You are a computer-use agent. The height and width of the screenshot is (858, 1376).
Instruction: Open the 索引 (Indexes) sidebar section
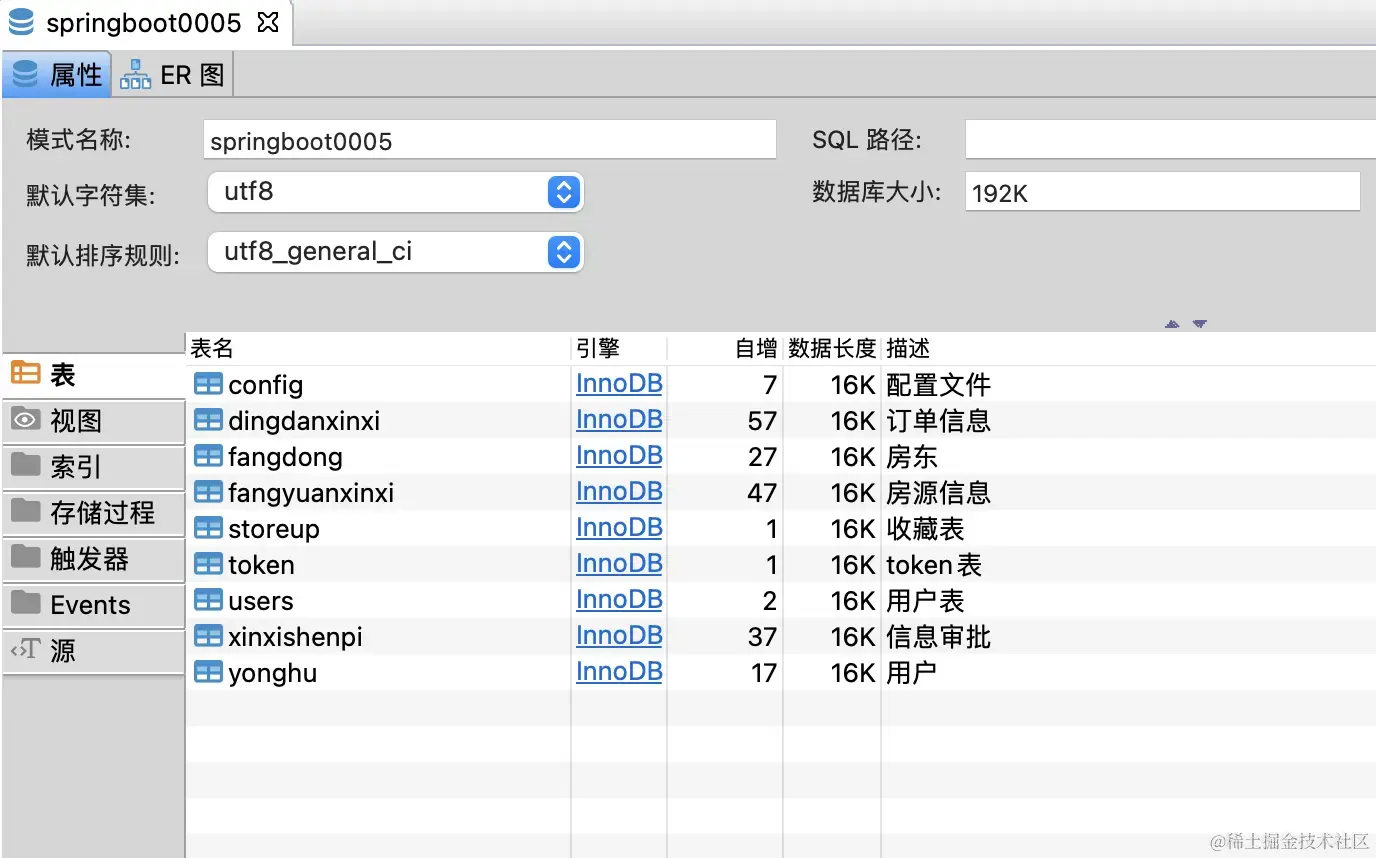(23, 466)
